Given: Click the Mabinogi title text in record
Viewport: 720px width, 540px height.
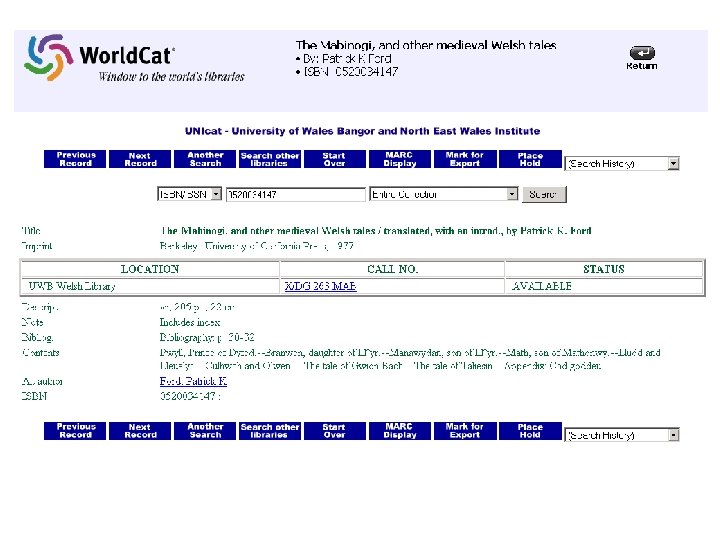Looking at the screenshot, I should click(376, 231).
